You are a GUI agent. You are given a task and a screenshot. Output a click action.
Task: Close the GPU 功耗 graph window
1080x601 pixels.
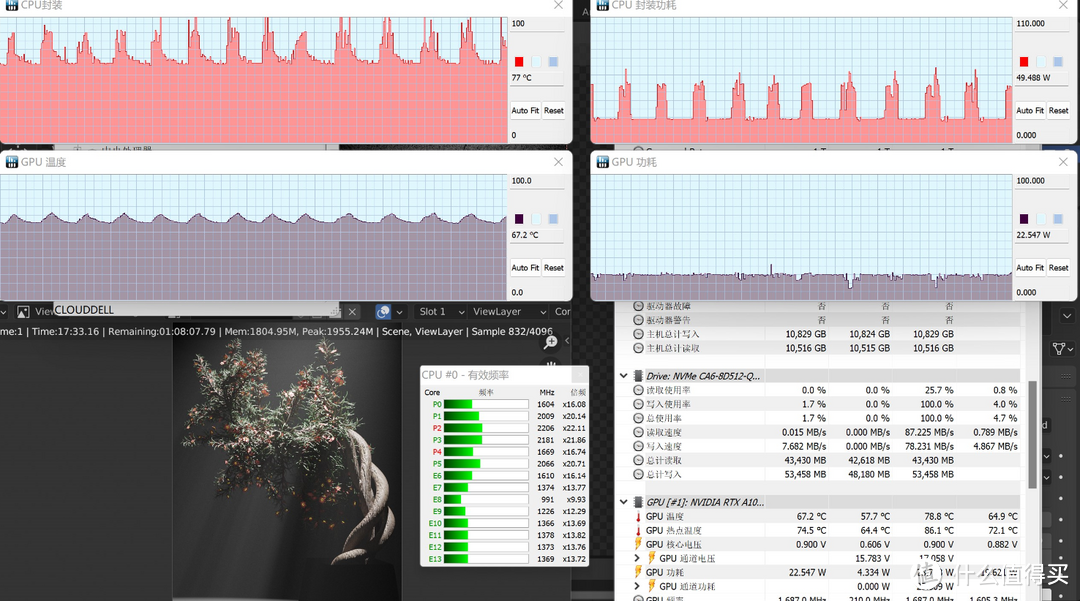click(x=1064, y=161)
